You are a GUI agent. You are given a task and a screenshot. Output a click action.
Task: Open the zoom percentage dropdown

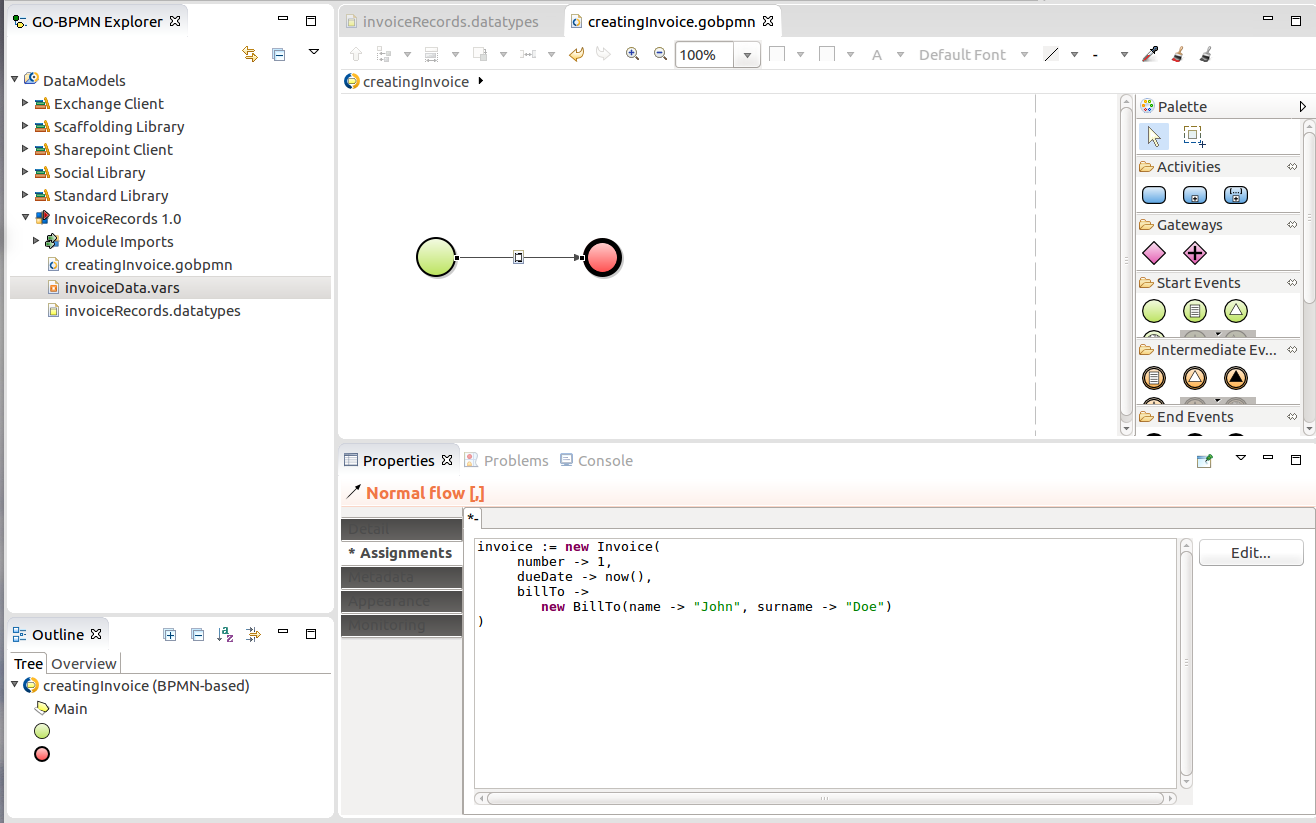coord(747,55)
